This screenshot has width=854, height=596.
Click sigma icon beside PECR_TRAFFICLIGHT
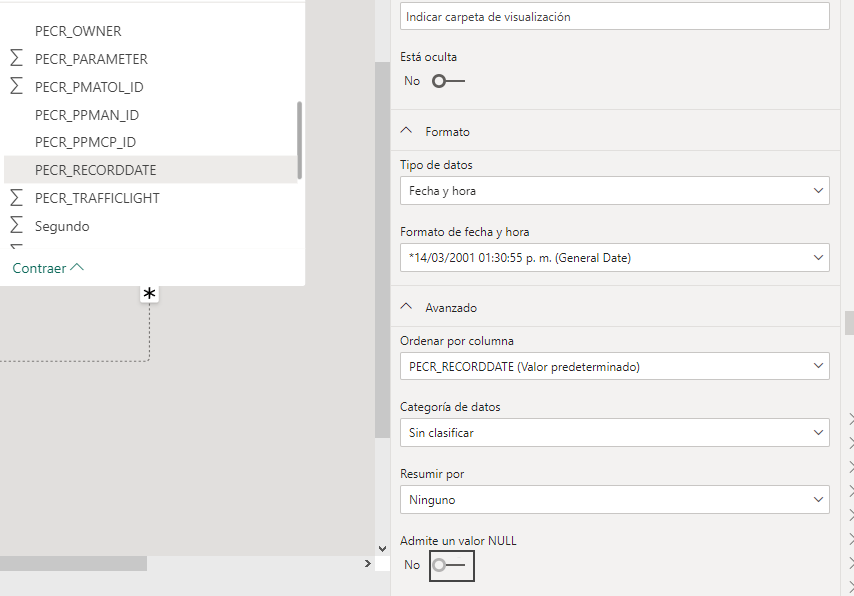(17, 197)
